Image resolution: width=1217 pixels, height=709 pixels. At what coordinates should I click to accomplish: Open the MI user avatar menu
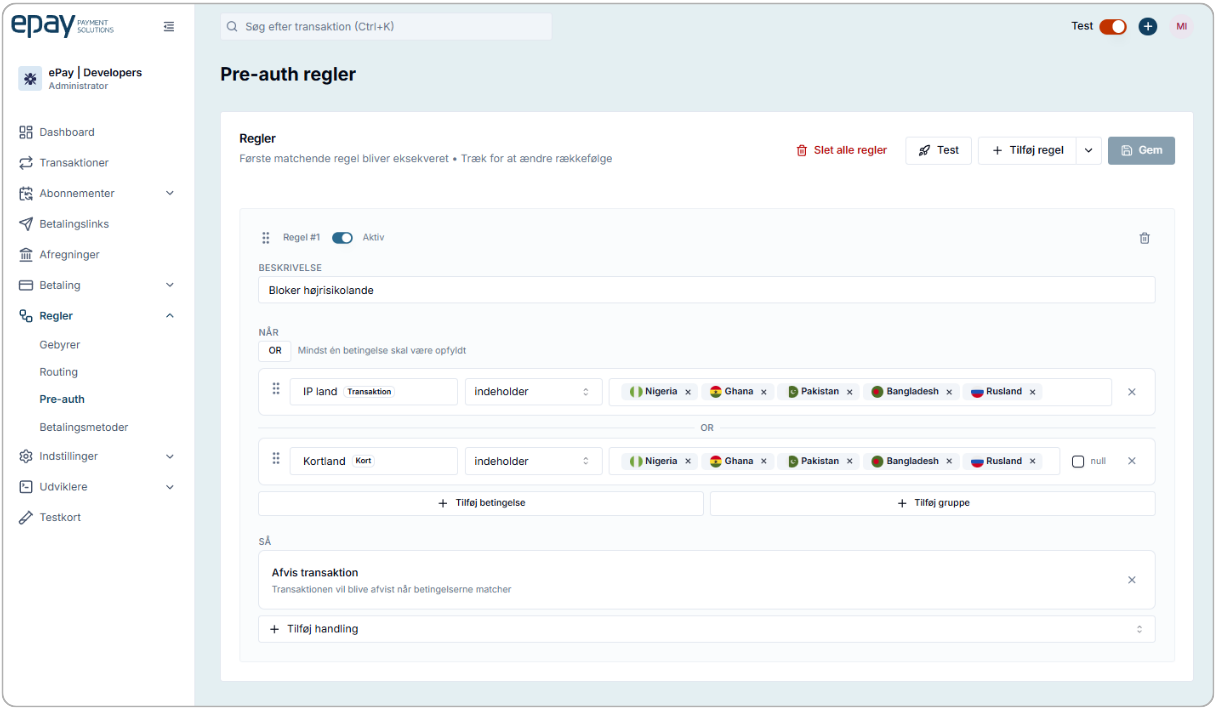[1181, 27]
